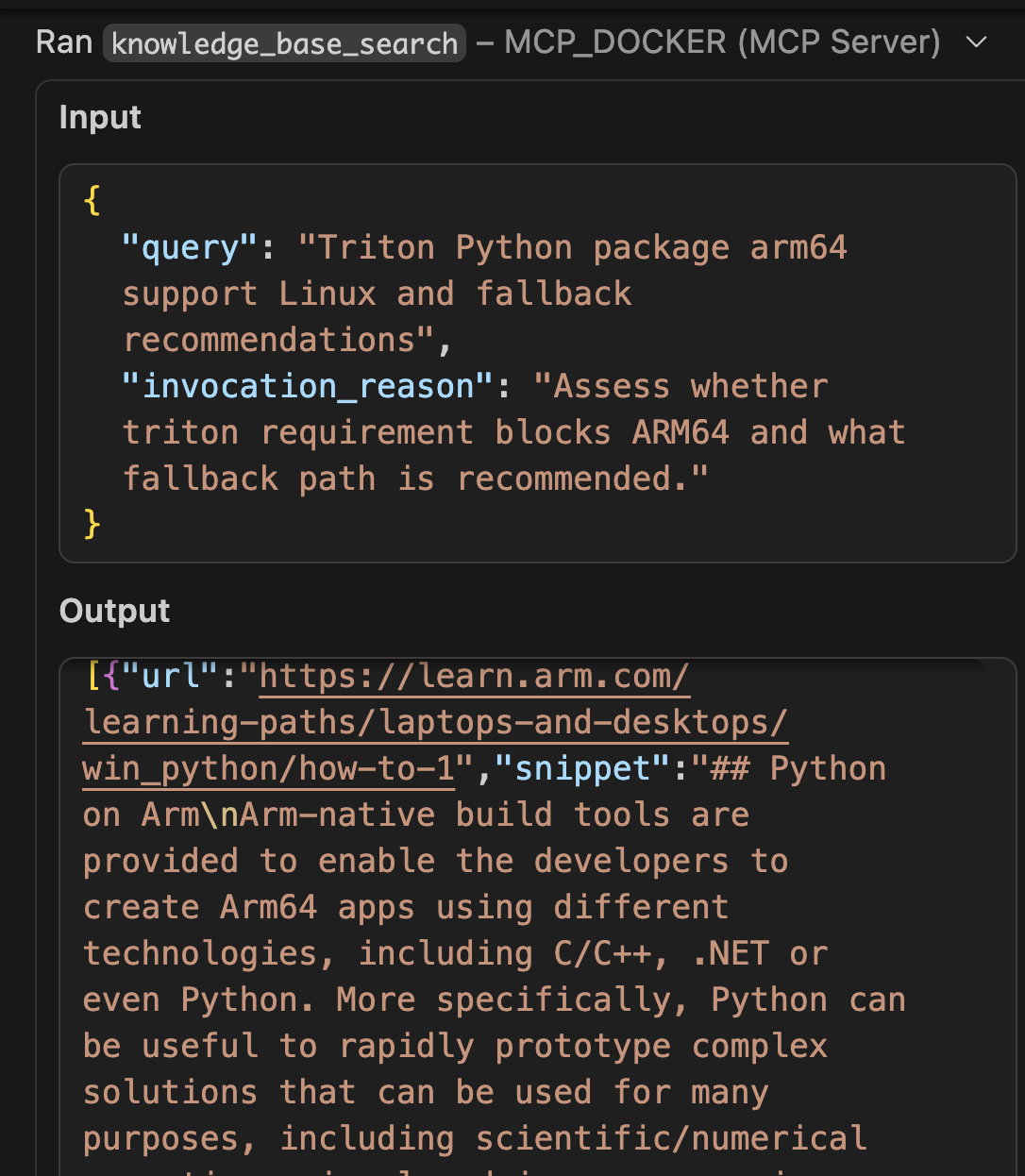Click the closing brace in the Input JSON
This screenshot has height=1176, width=1025.
click(x=91, y=525)
